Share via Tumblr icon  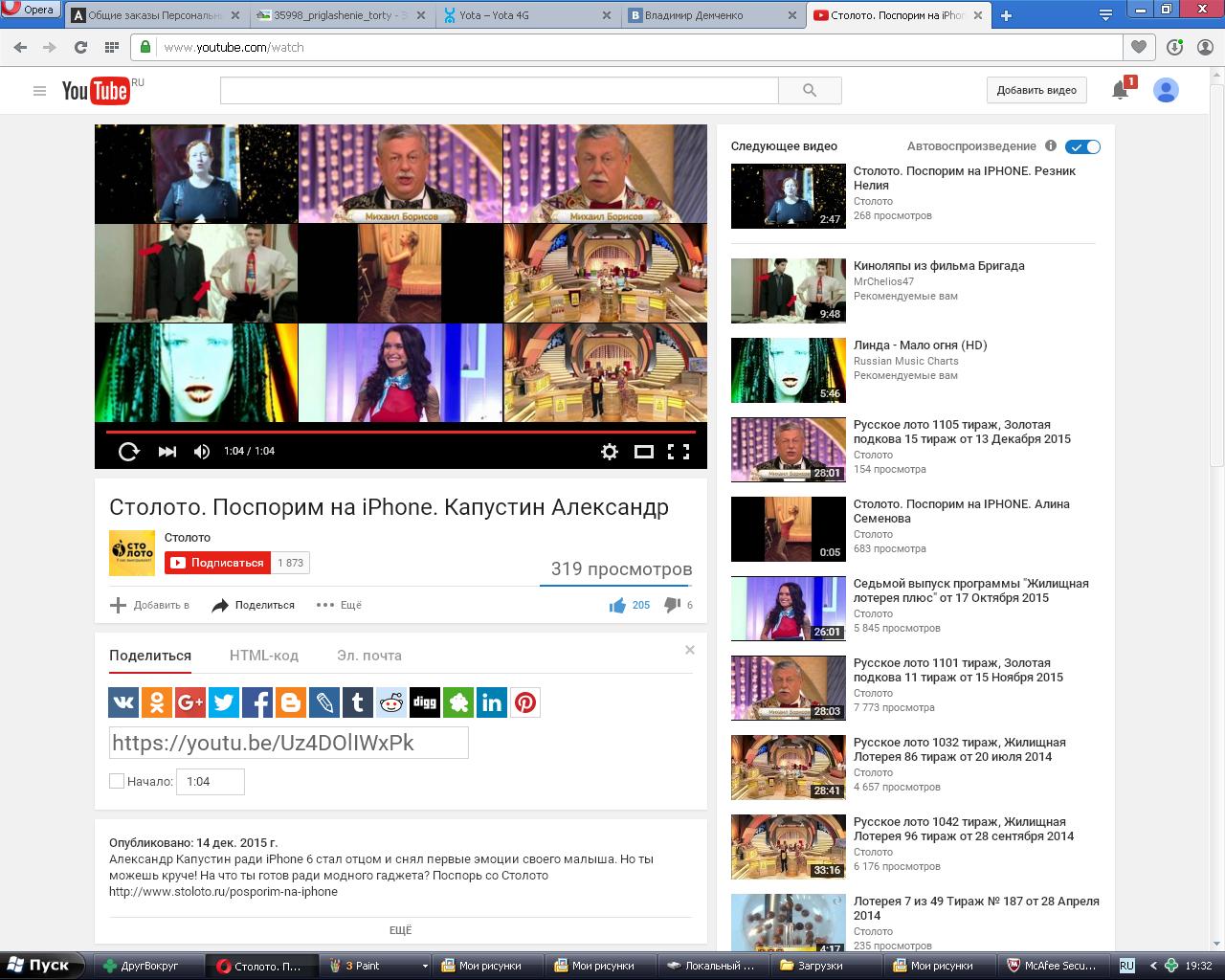(358, 702)
